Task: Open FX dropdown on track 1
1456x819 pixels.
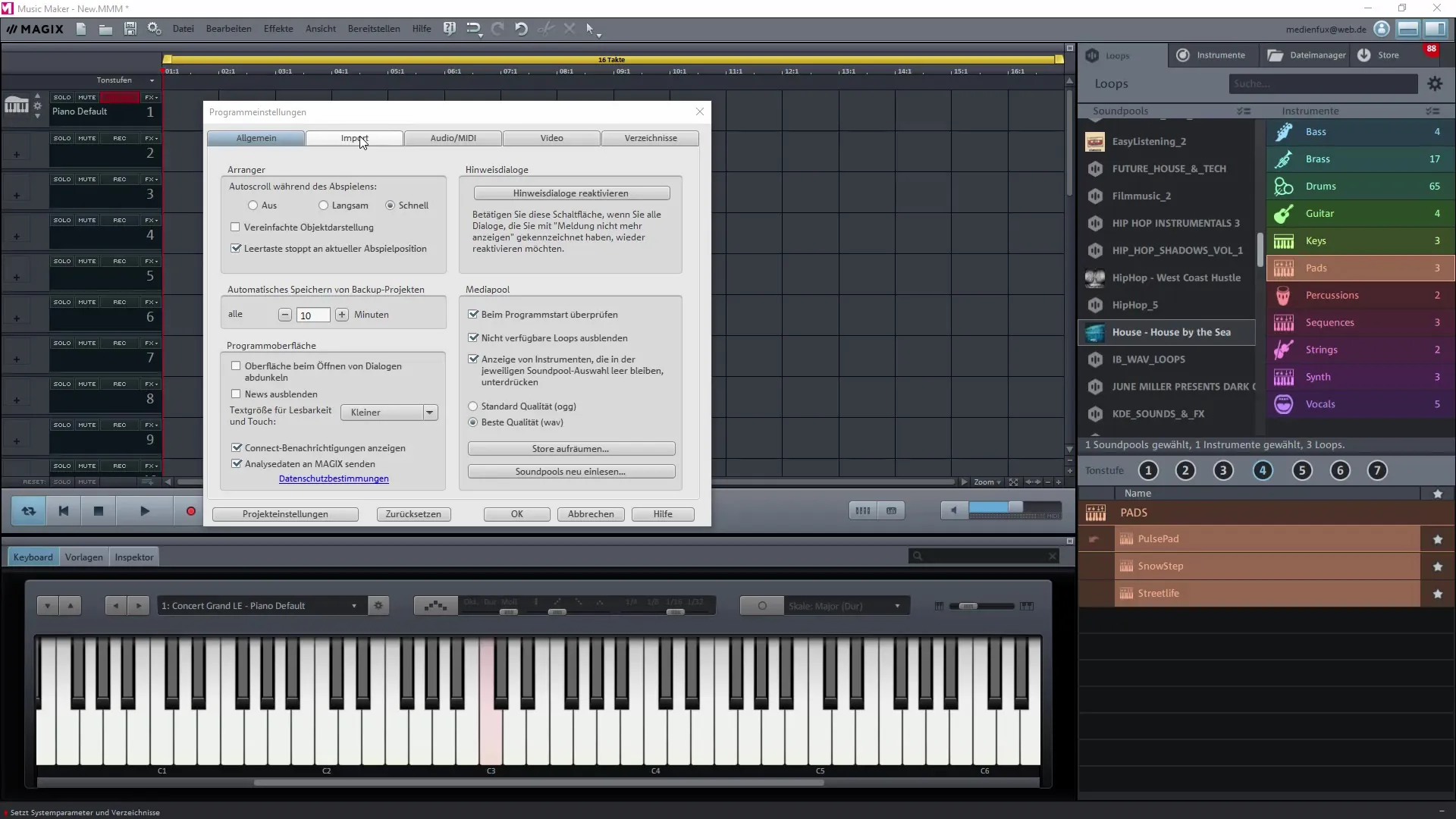Action: pos(152,97)
